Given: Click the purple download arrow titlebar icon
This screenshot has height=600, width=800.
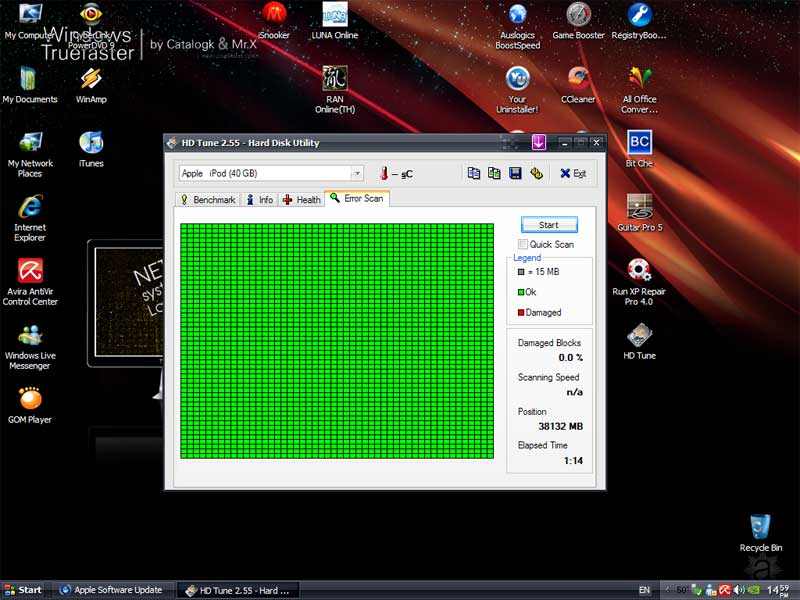Looking at the screenshot, I should click(x=538, y=142).
